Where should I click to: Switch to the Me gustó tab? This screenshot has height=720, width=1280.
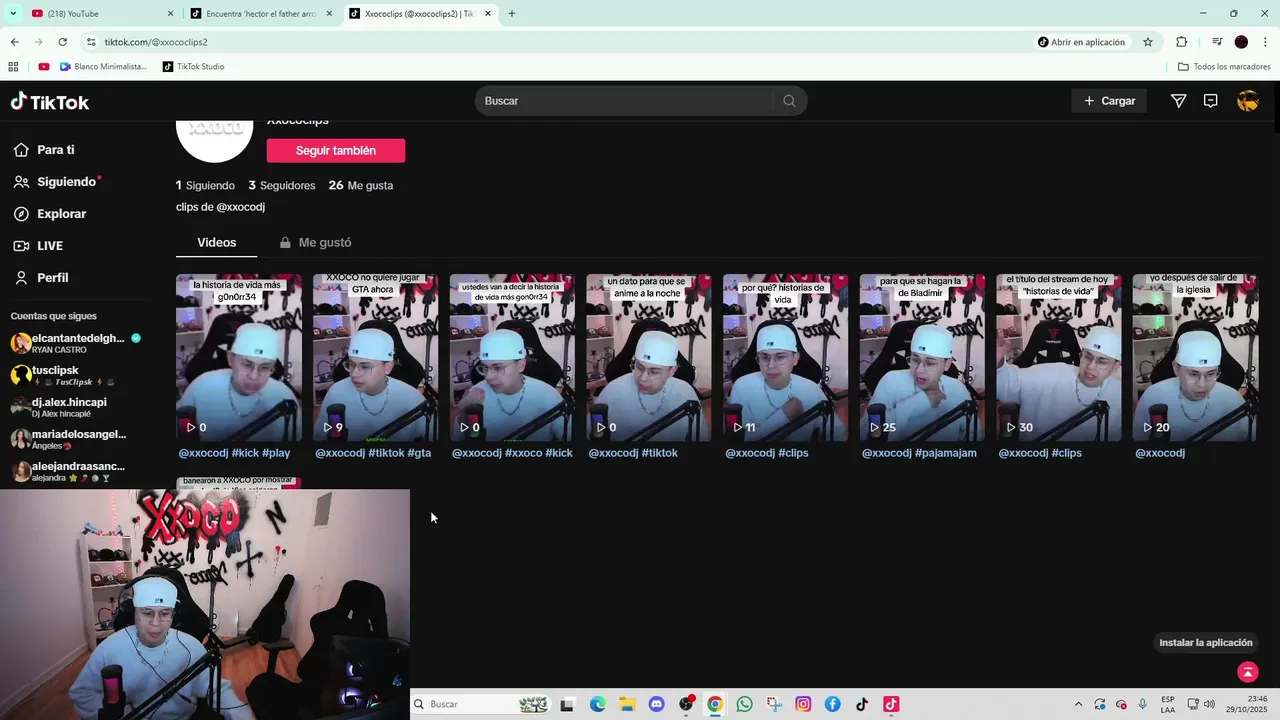pos(316,243)
